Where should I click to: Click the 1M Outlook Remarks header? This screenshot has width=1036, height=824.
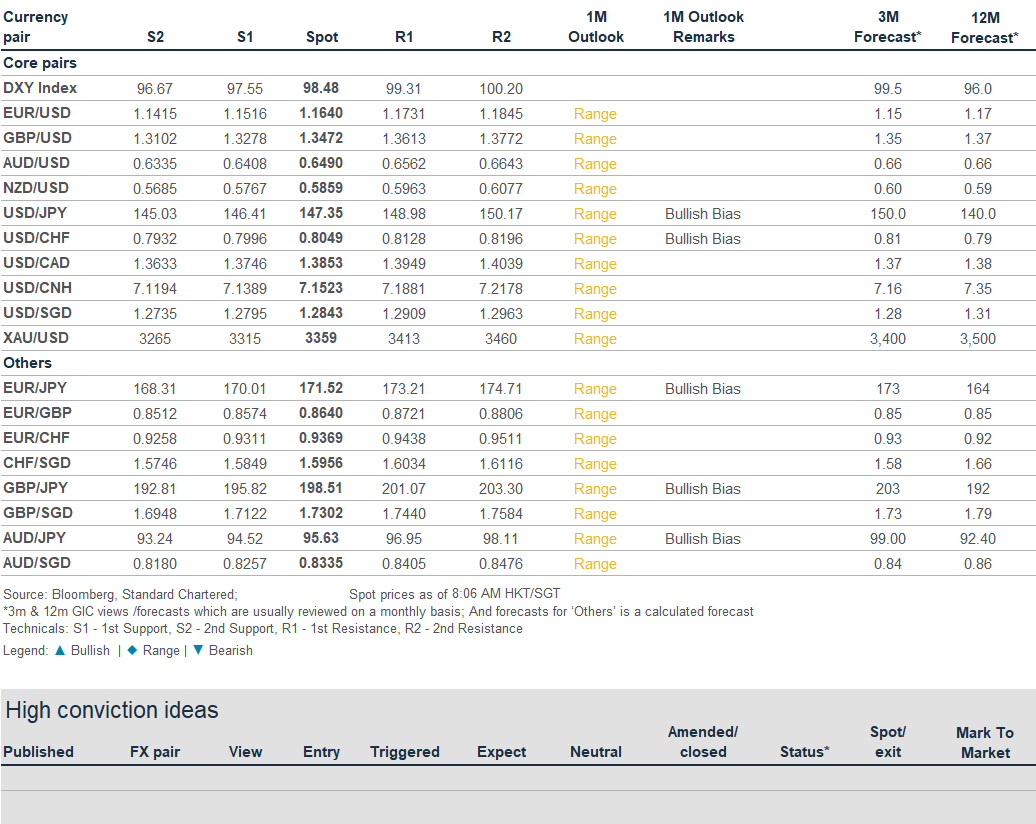pos(704,27)
